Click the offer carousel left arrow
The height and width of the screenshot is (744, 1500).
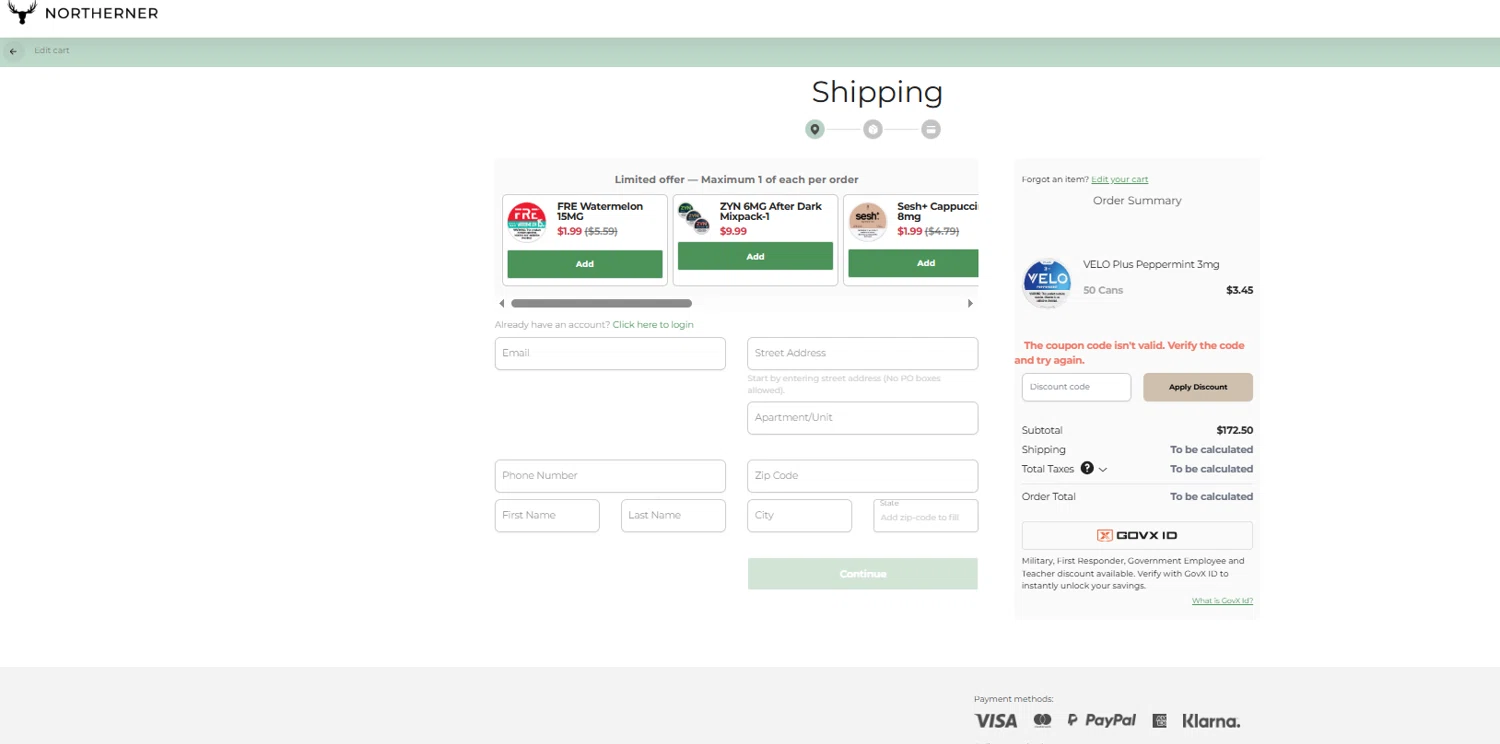point(502,303)
